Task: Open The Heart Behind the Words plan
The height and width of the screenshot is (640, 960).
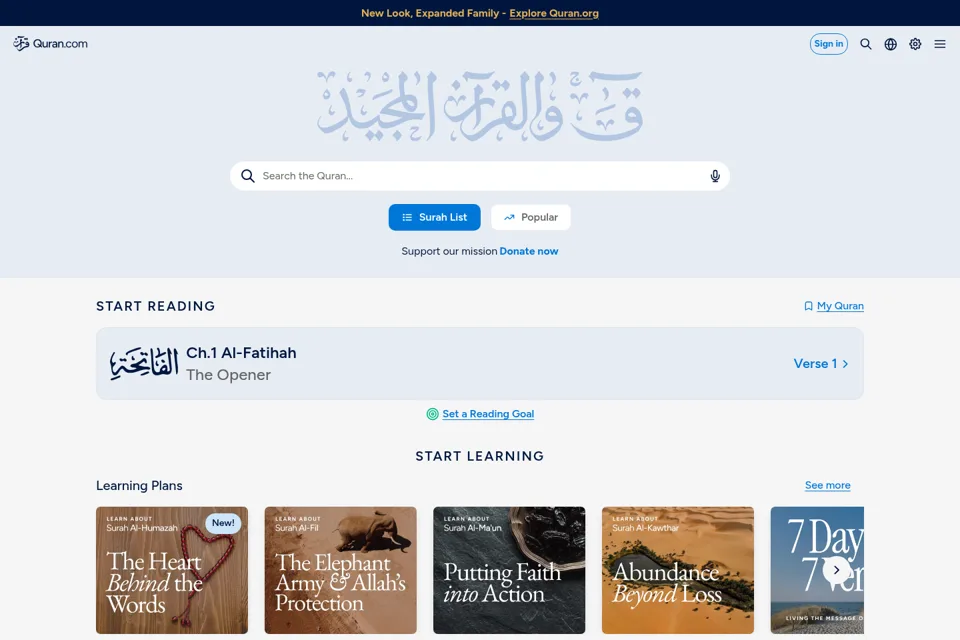Action: (171, 570)
